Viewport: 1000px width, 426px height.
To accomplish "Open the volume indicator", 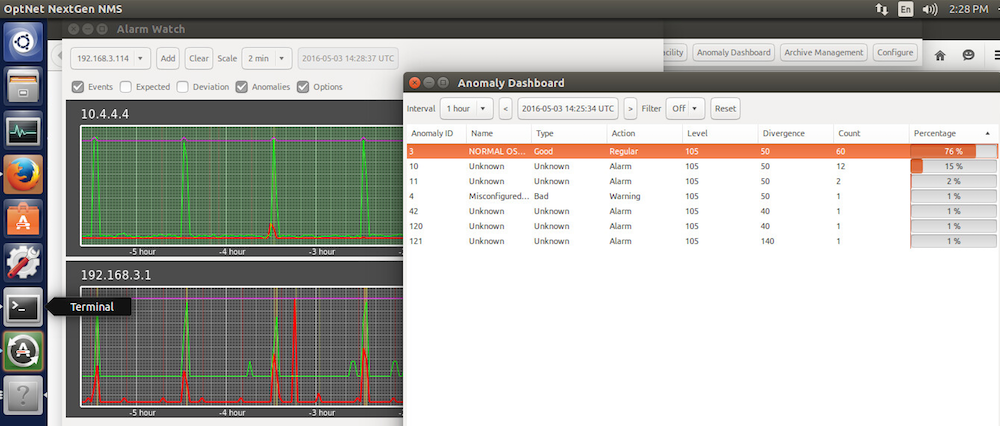I will (930, 9).
